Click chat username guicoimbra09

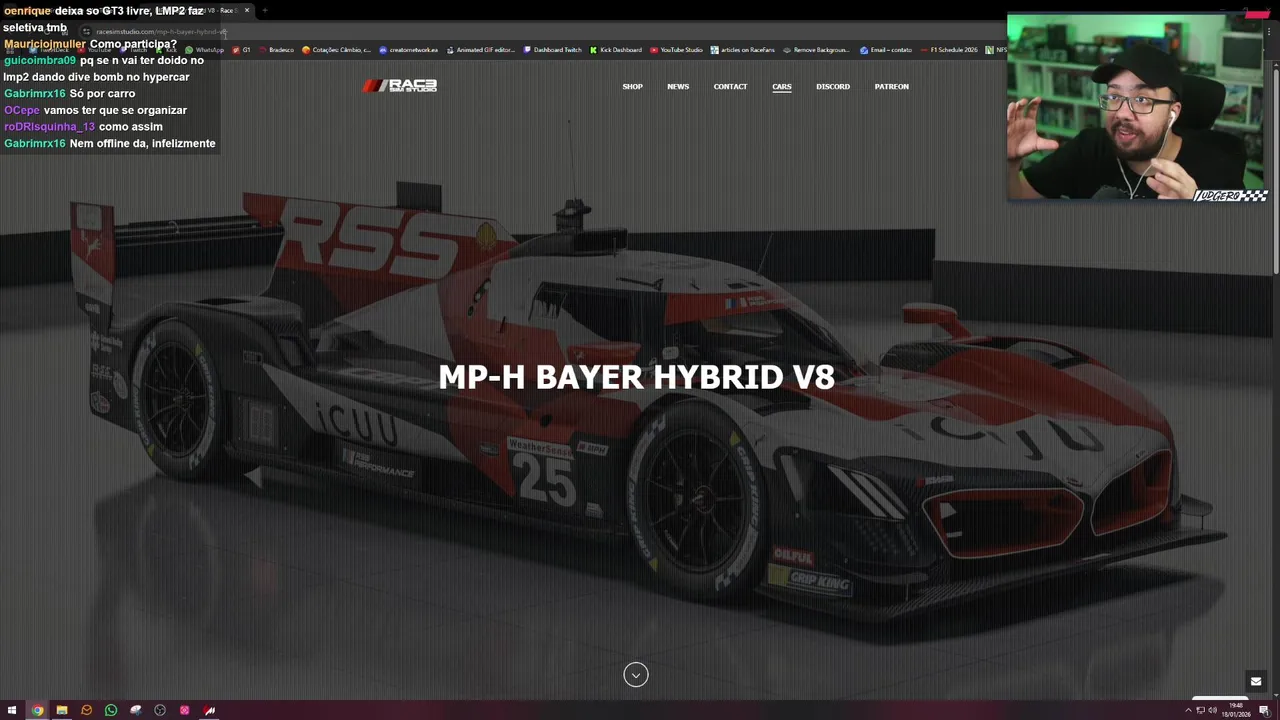pyautogui.click(x=40, y=61)
